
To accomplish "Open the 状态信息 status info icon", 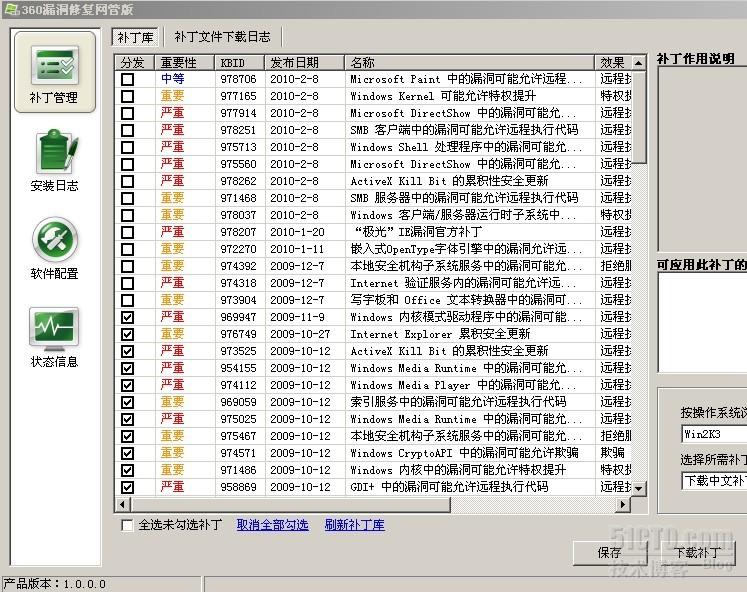I will coord(54,337).
